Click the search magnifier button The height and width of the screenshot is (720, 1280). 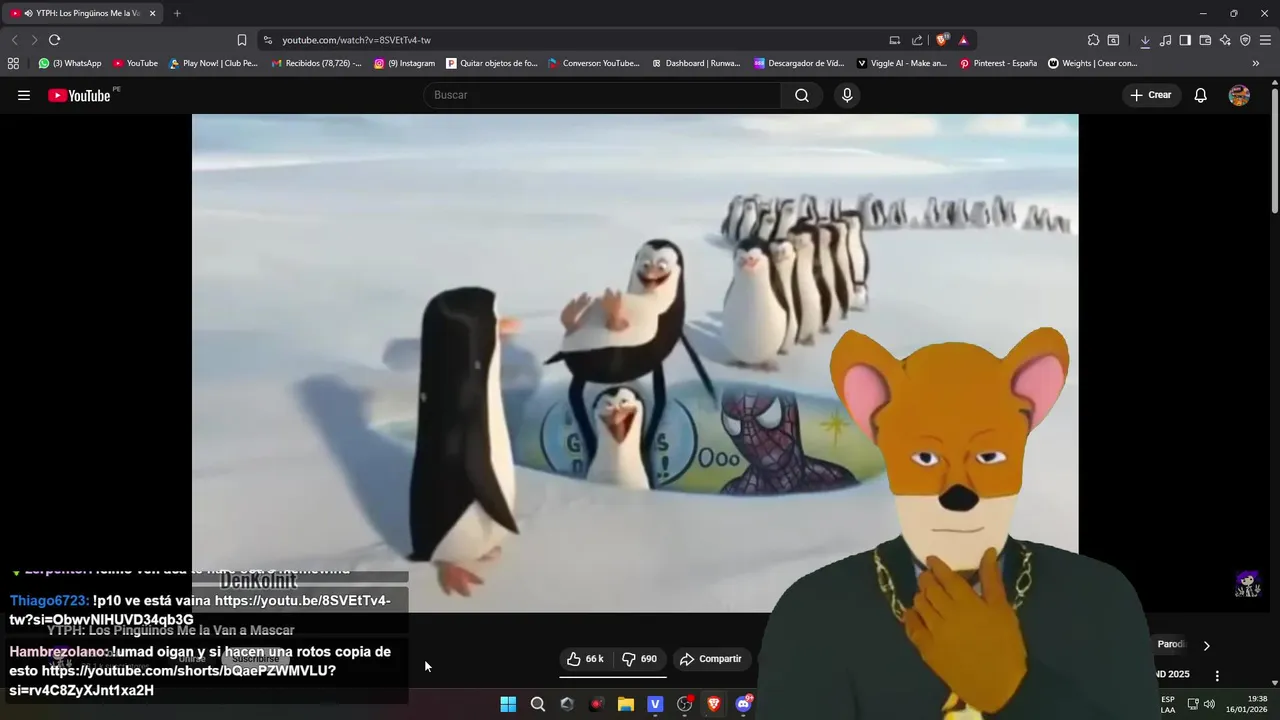pyautogui.click(x=801, y=95)
